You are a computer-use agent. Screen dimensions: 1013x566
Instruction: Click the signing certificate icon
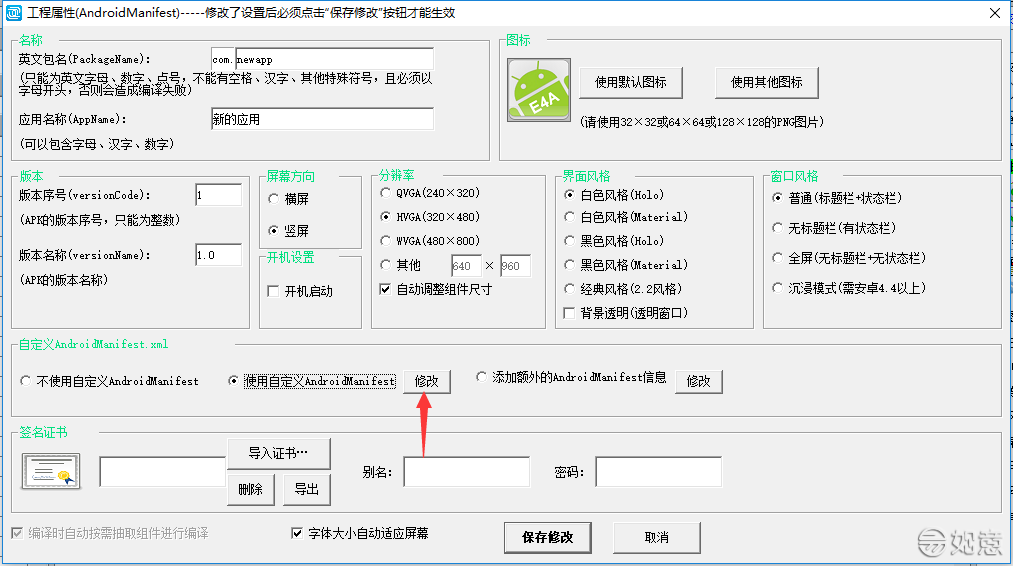tap(51, 471)
